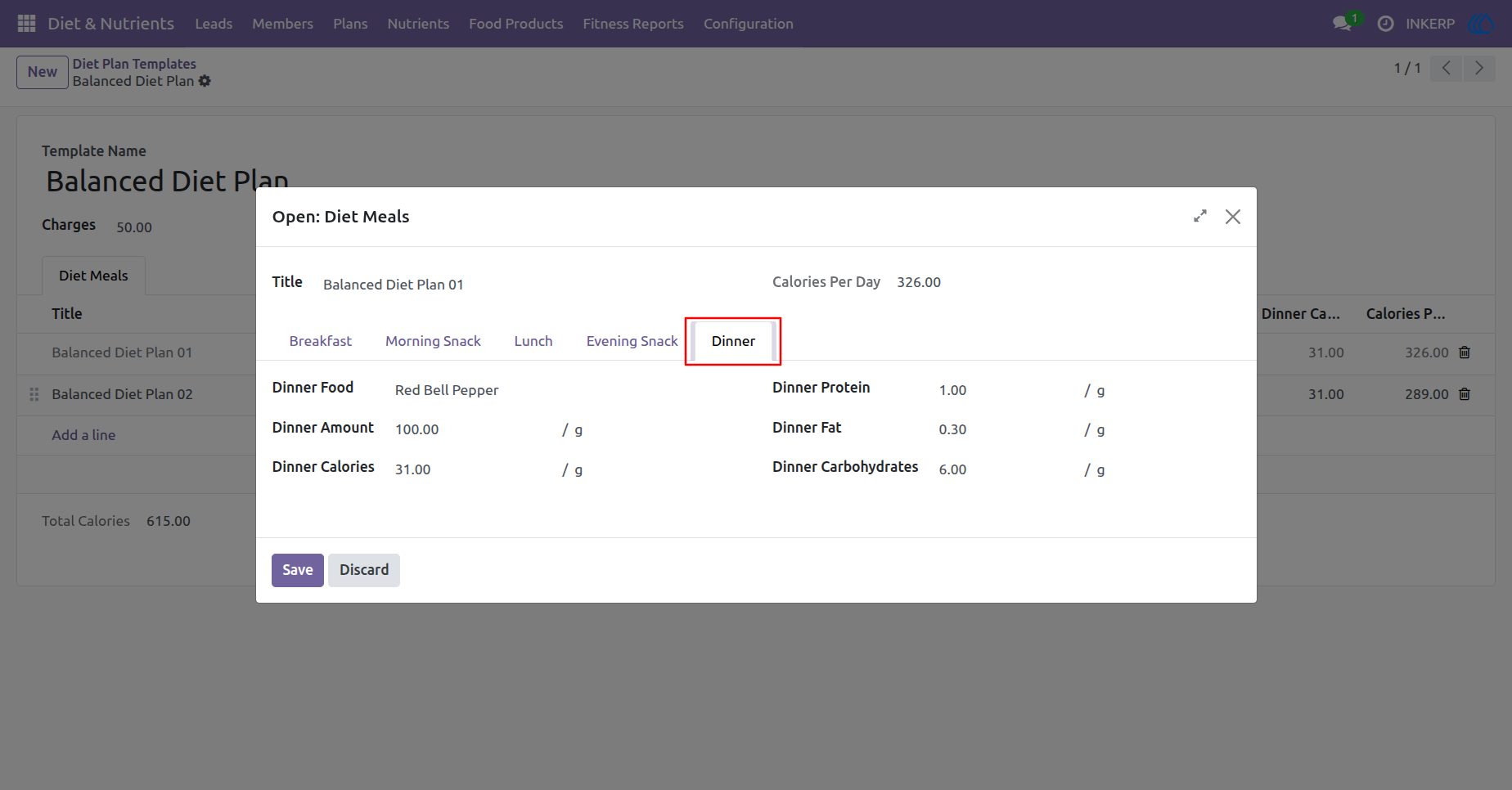Open the Leads menu
1512x790 pixels.
coord(214,24)
